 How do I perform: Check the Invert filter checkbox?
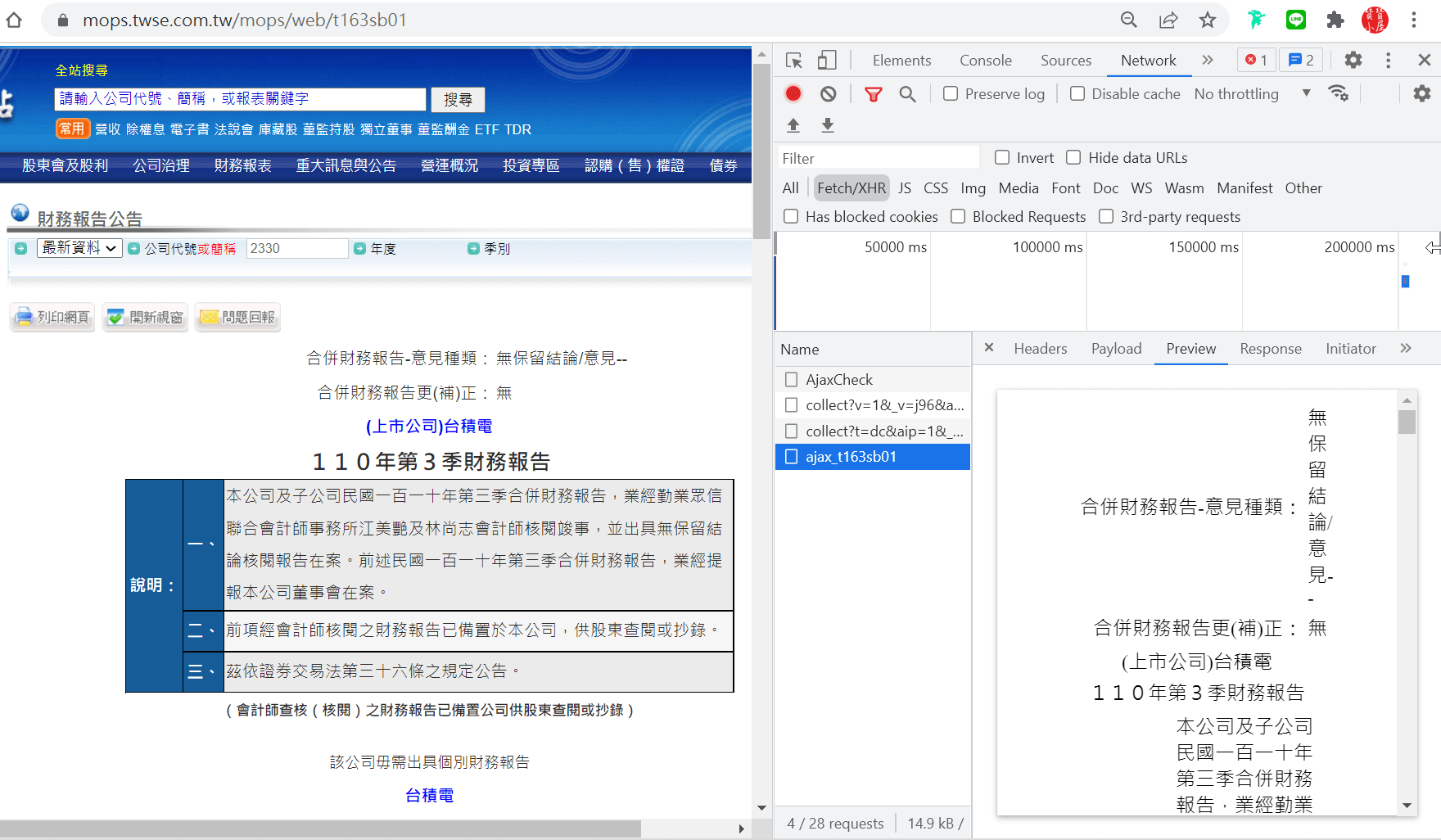tap(1002, 157)
